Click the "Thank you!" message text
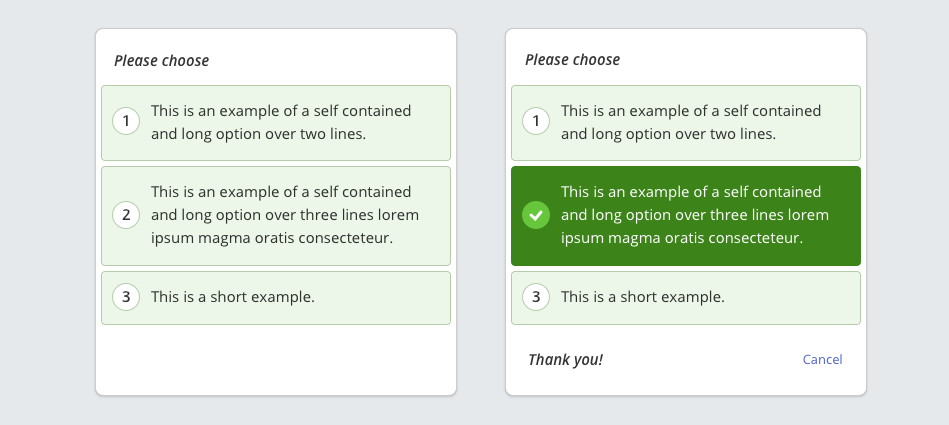Viewport: 949px width, 425px height. (565, 360)
